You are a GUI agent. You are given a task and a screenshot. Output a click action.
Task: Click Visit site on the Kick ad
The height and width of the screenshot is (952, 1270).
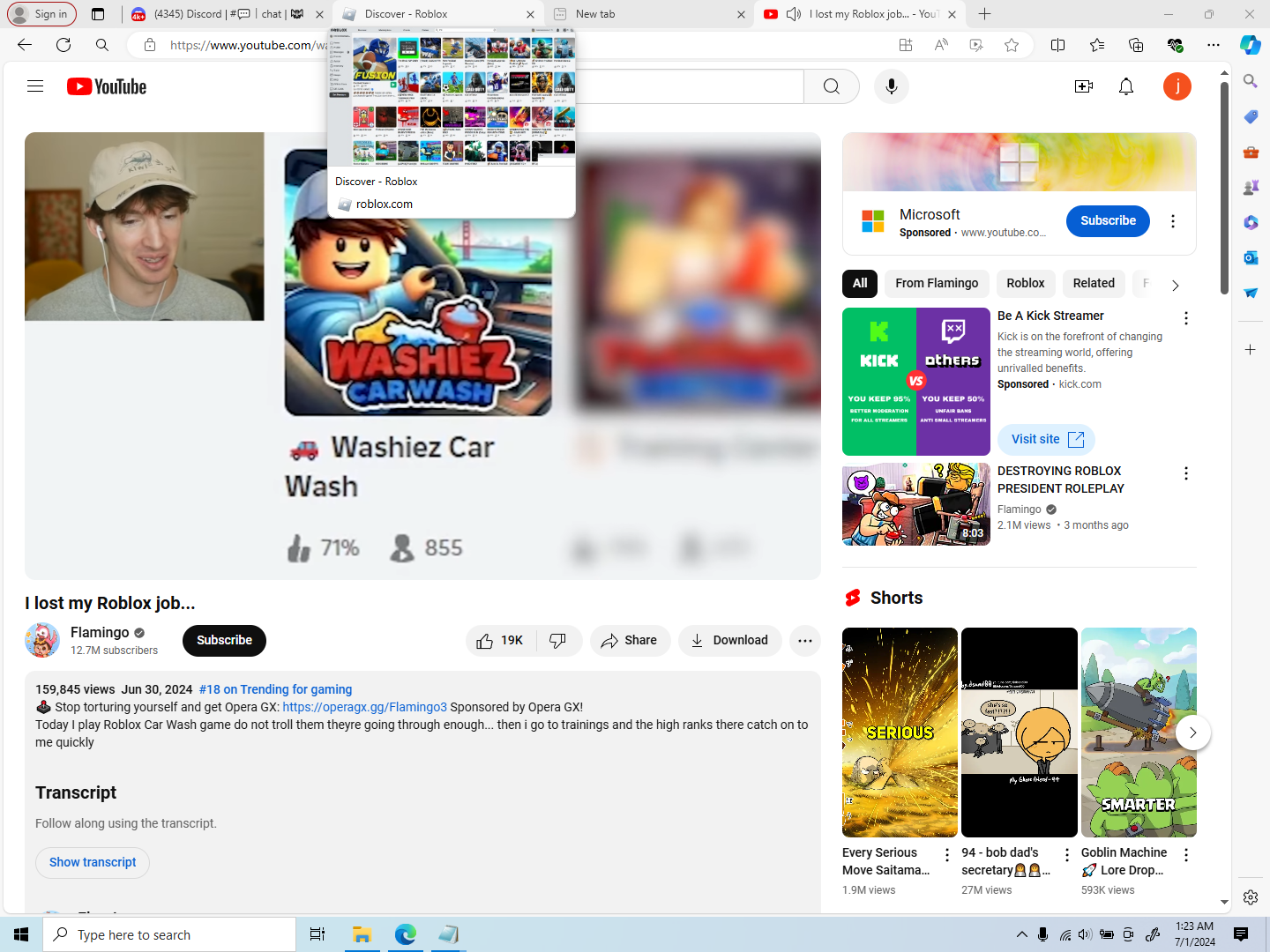pos(1047,439)
